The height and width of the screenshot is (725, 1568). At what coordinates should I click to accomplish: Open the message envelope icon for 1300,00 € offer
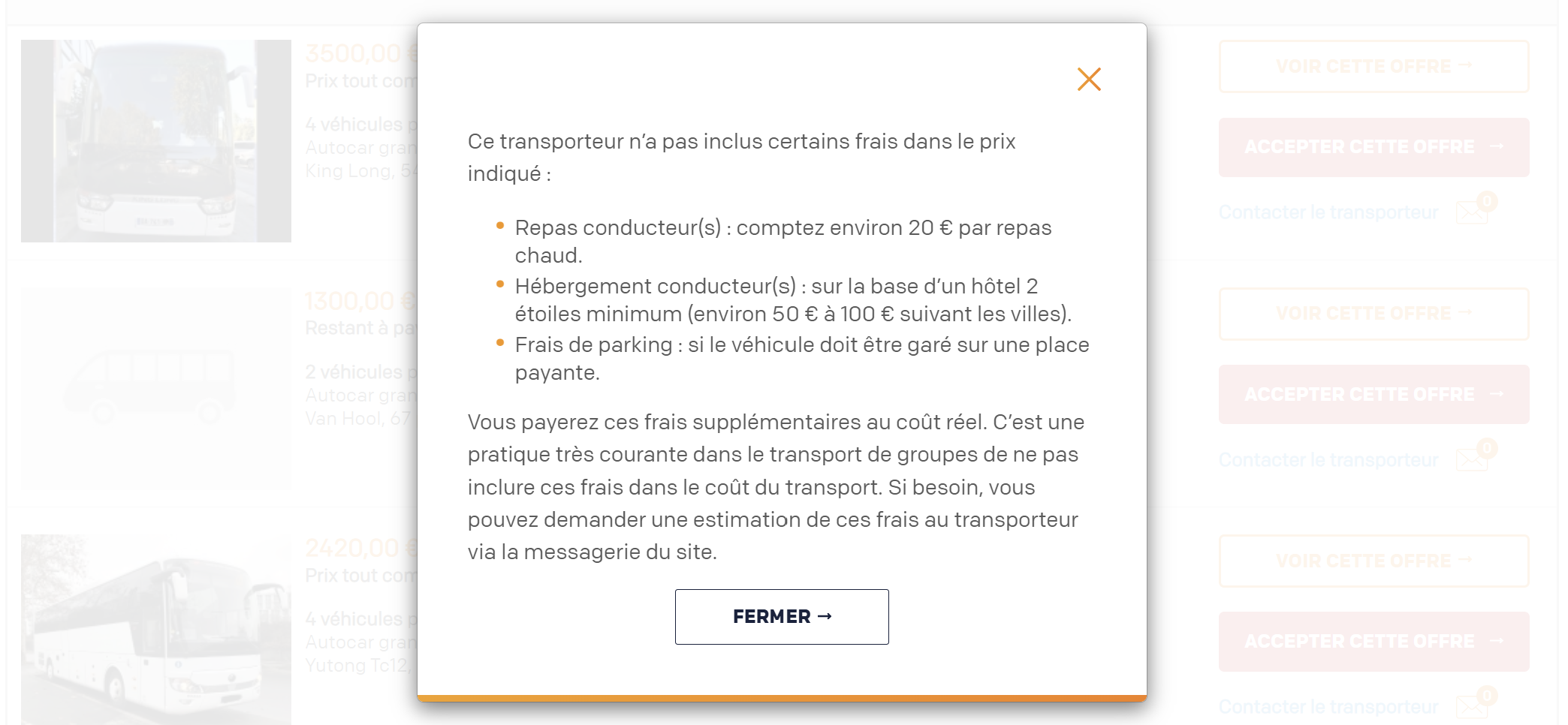coord(1472,460)
